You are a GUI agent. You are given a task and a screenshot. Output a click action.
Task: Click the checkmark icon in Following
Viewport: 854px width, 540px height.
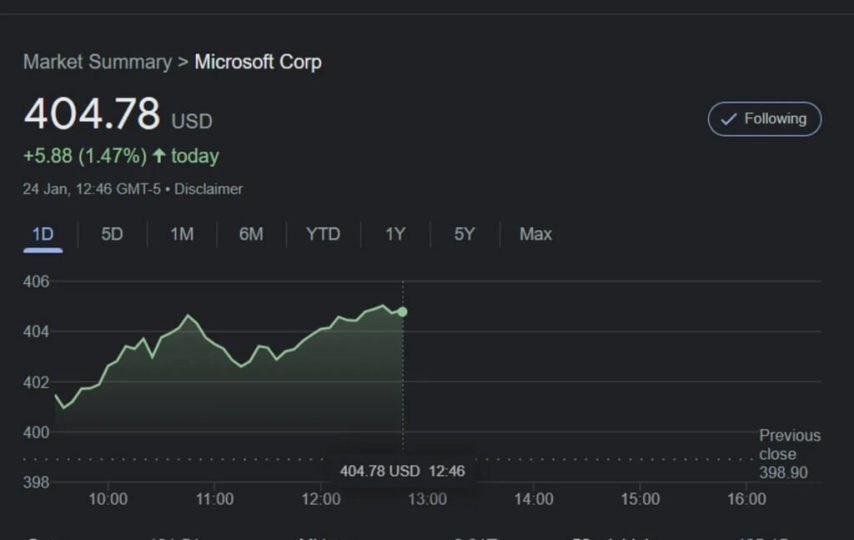(729, 119)
